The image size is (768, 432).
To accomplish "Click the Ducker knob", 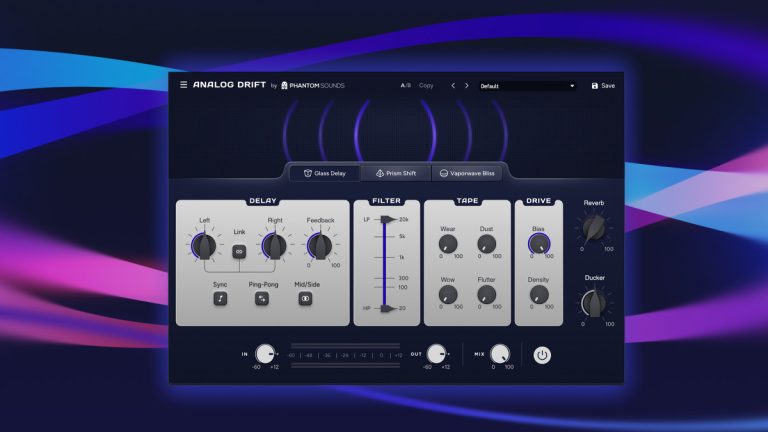I will coord(594,303).
